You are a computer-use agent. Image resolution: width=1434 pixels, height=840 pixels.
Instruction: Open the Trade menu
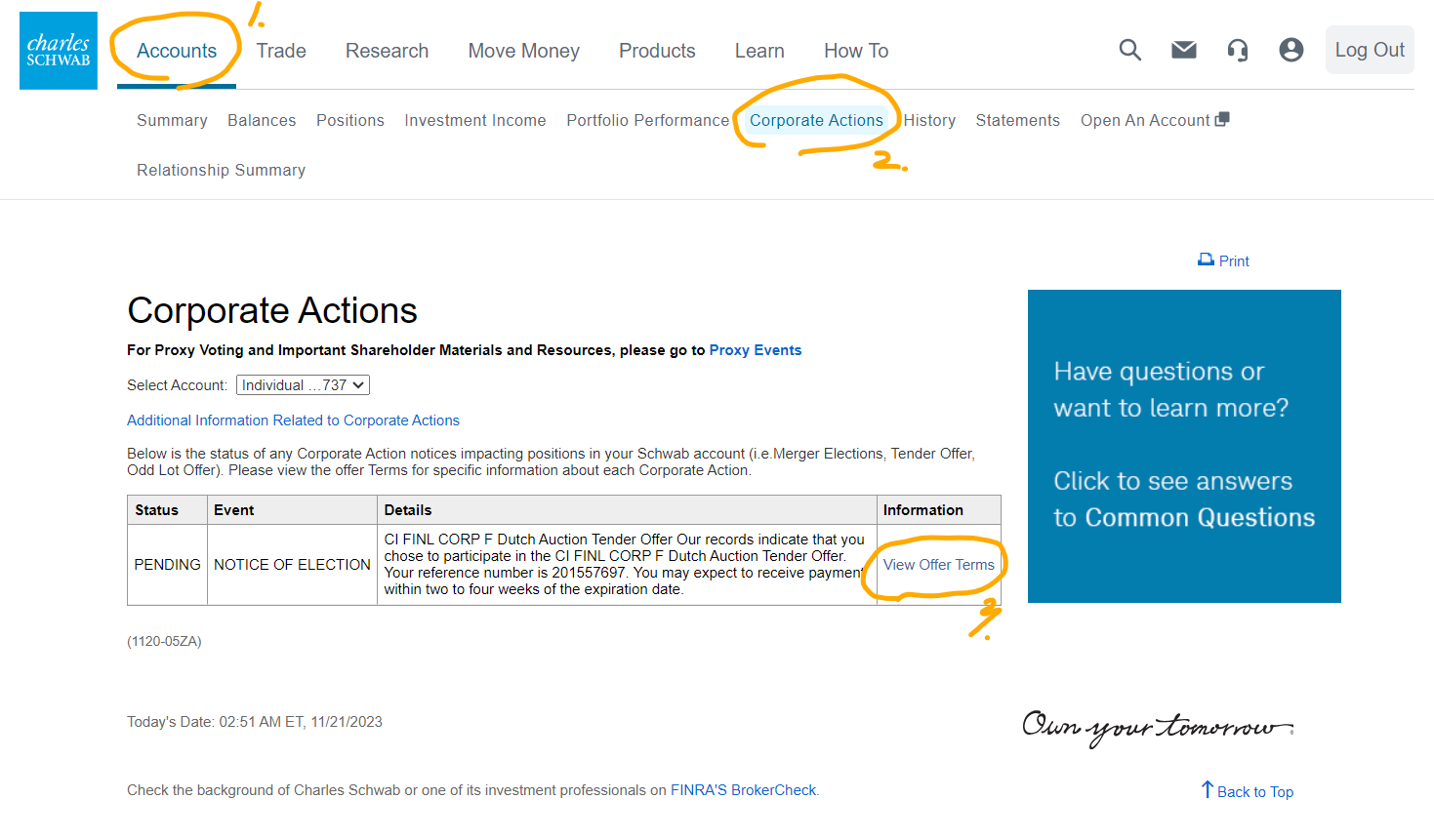click(281, 51)
